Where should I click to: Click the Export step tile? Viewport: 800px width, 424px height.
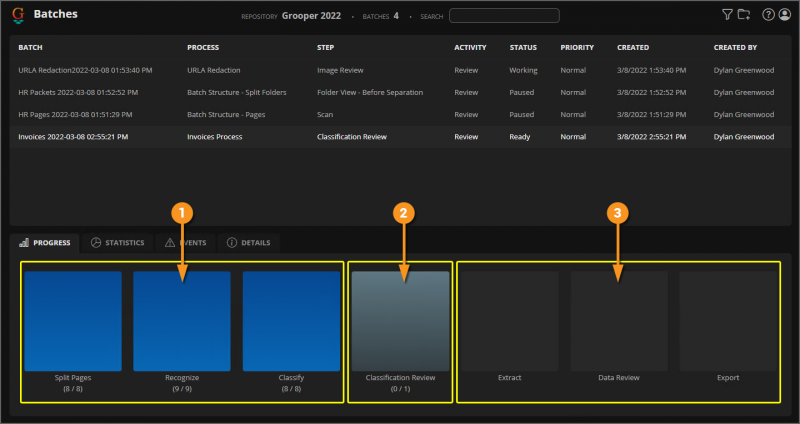click(728, 320)
